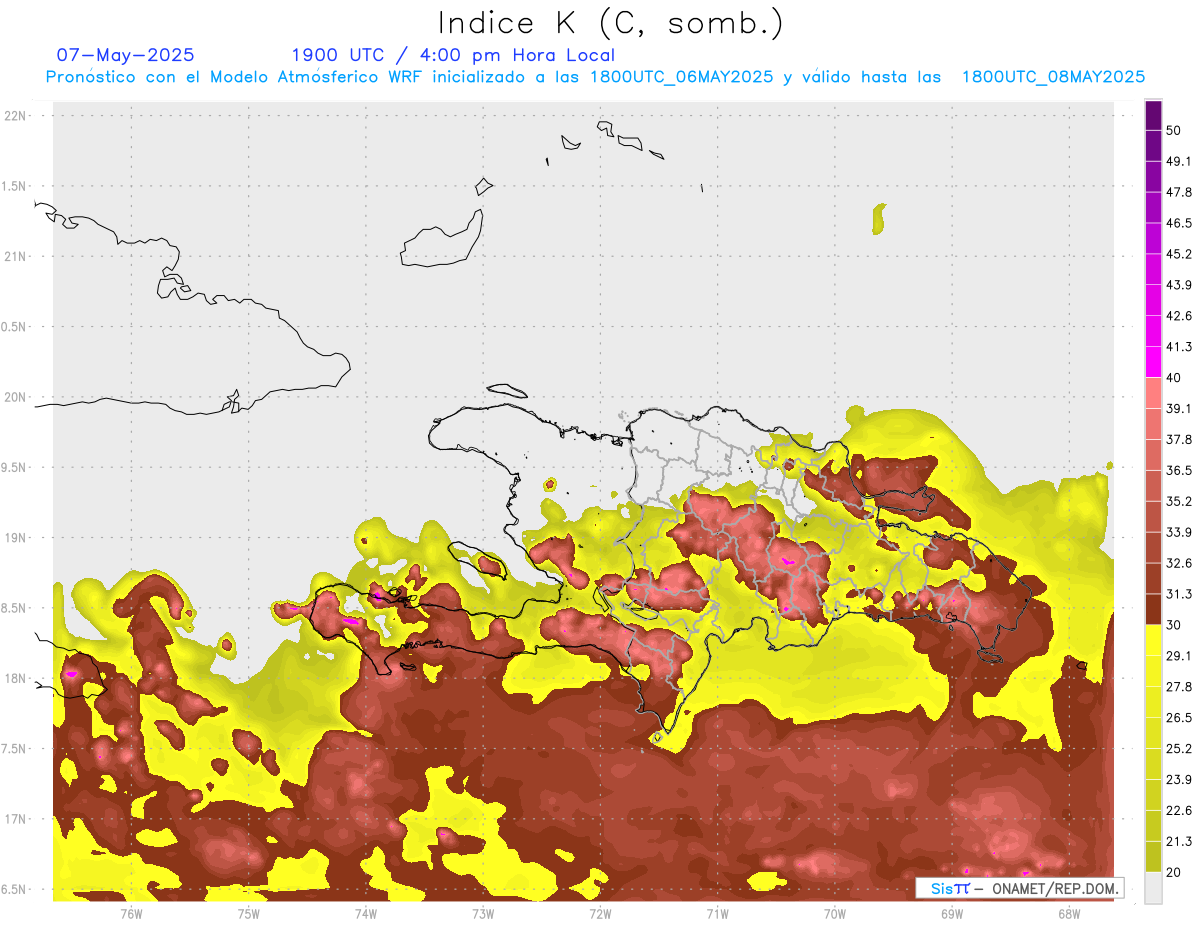
Task: Click the isolated yellow patch near 21.3N 69.6W
Action: pyautogui.click(x=879, y=219)
